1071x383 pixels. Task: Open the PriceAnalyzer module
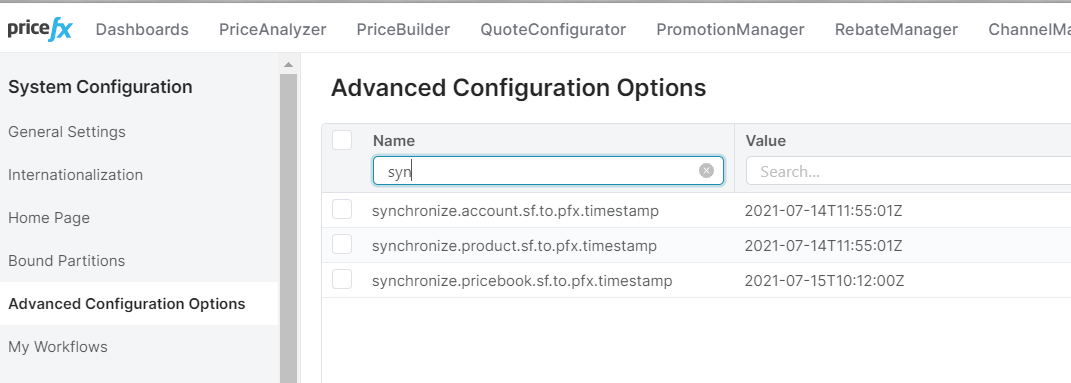tap(273, 29)
